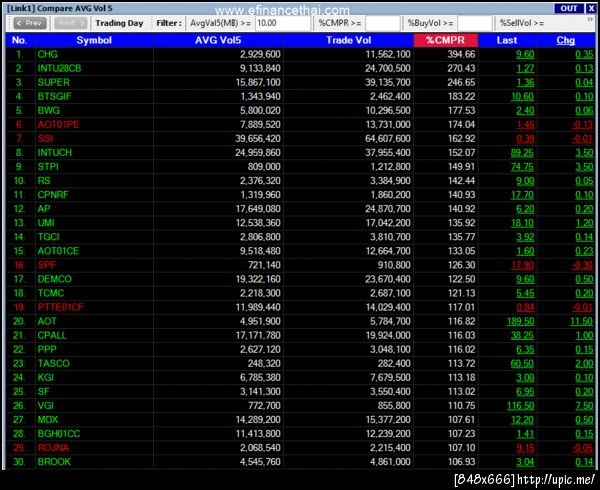Click the change value 11.50 for AOT

pyautogui.click(x=581, y=322)
